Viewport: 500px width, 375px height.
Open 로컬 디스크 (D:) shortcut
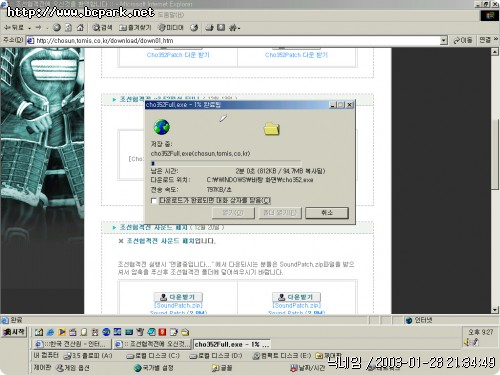tap(215, 356)
